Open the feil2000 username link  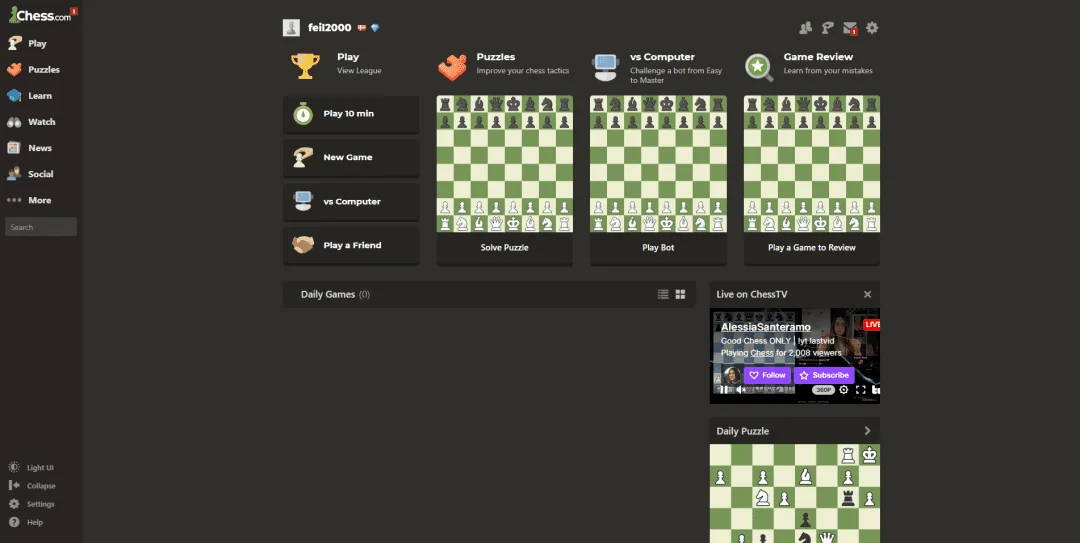(x=330, y=28)
